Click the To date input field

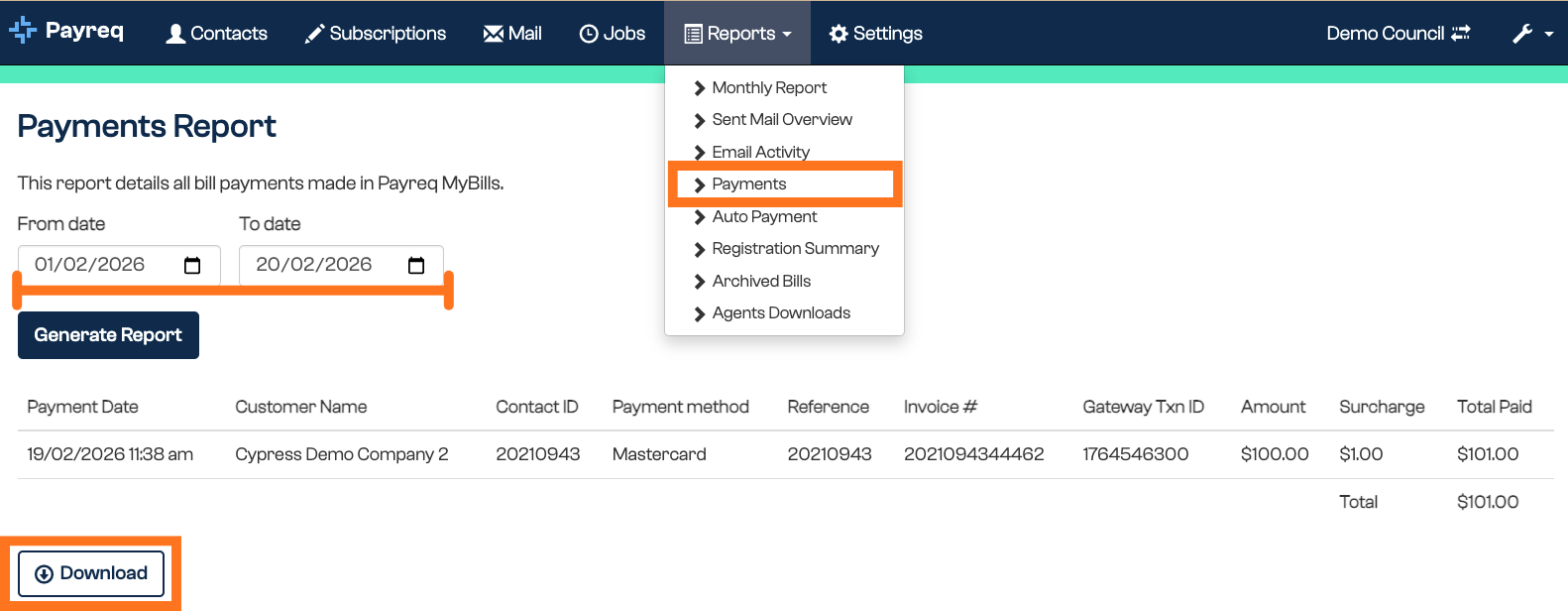(x=341, y=265)
